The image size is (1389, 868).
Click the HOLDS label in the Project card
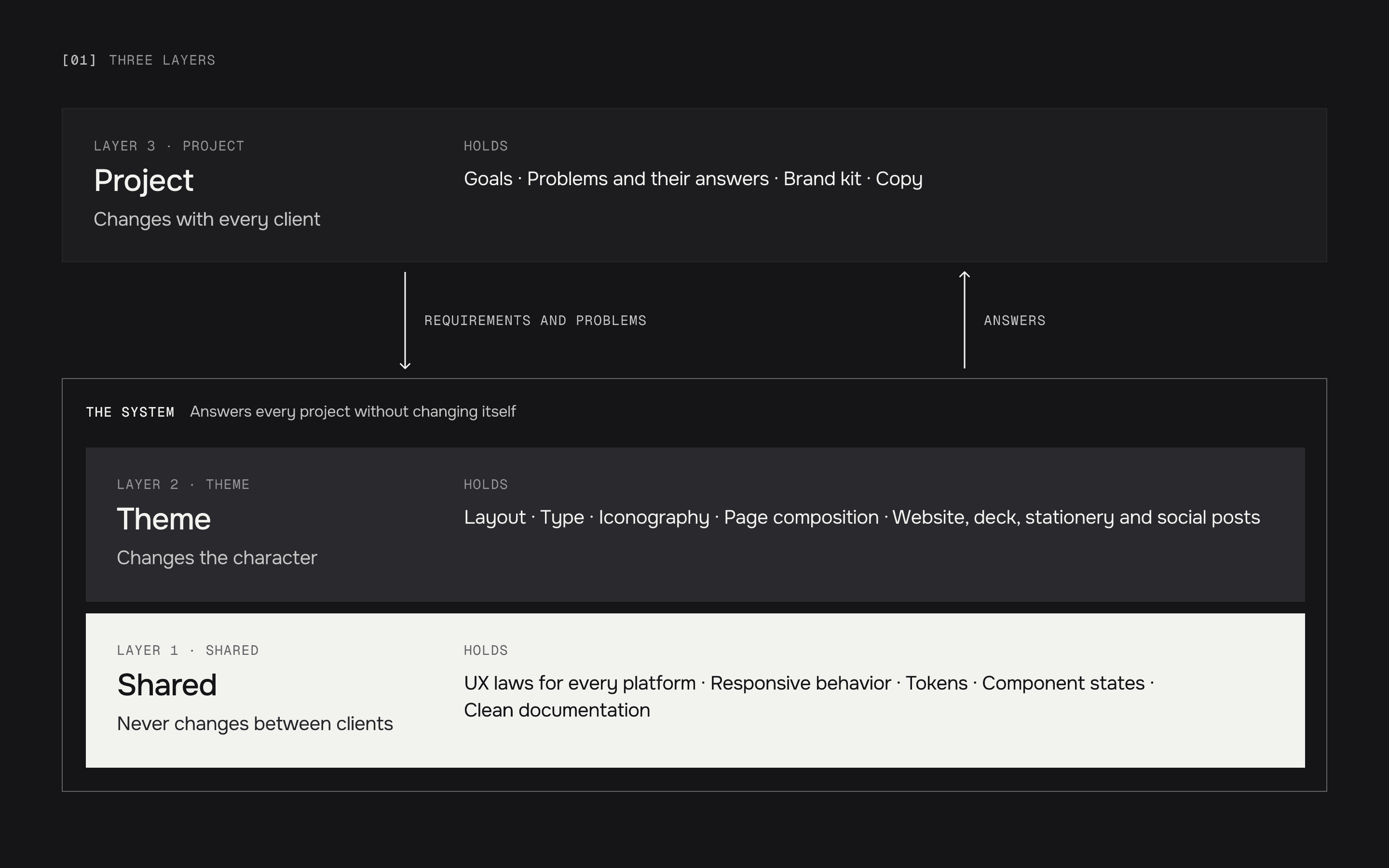pos(486,146)
